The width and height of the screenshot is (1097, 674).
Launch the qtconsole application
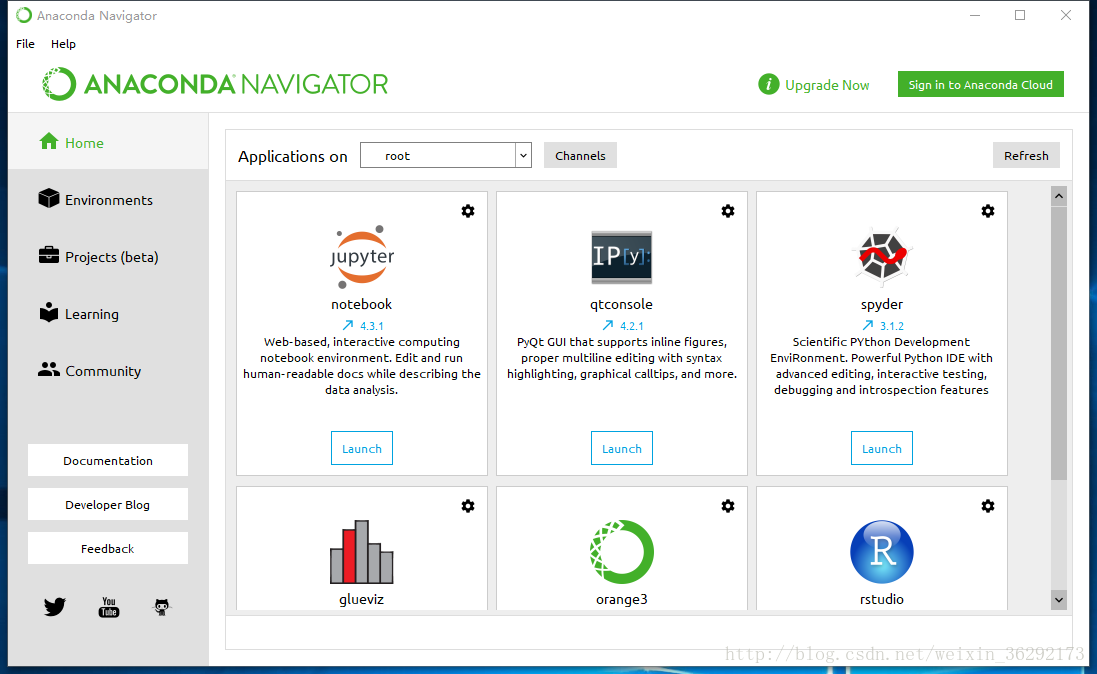621,449
